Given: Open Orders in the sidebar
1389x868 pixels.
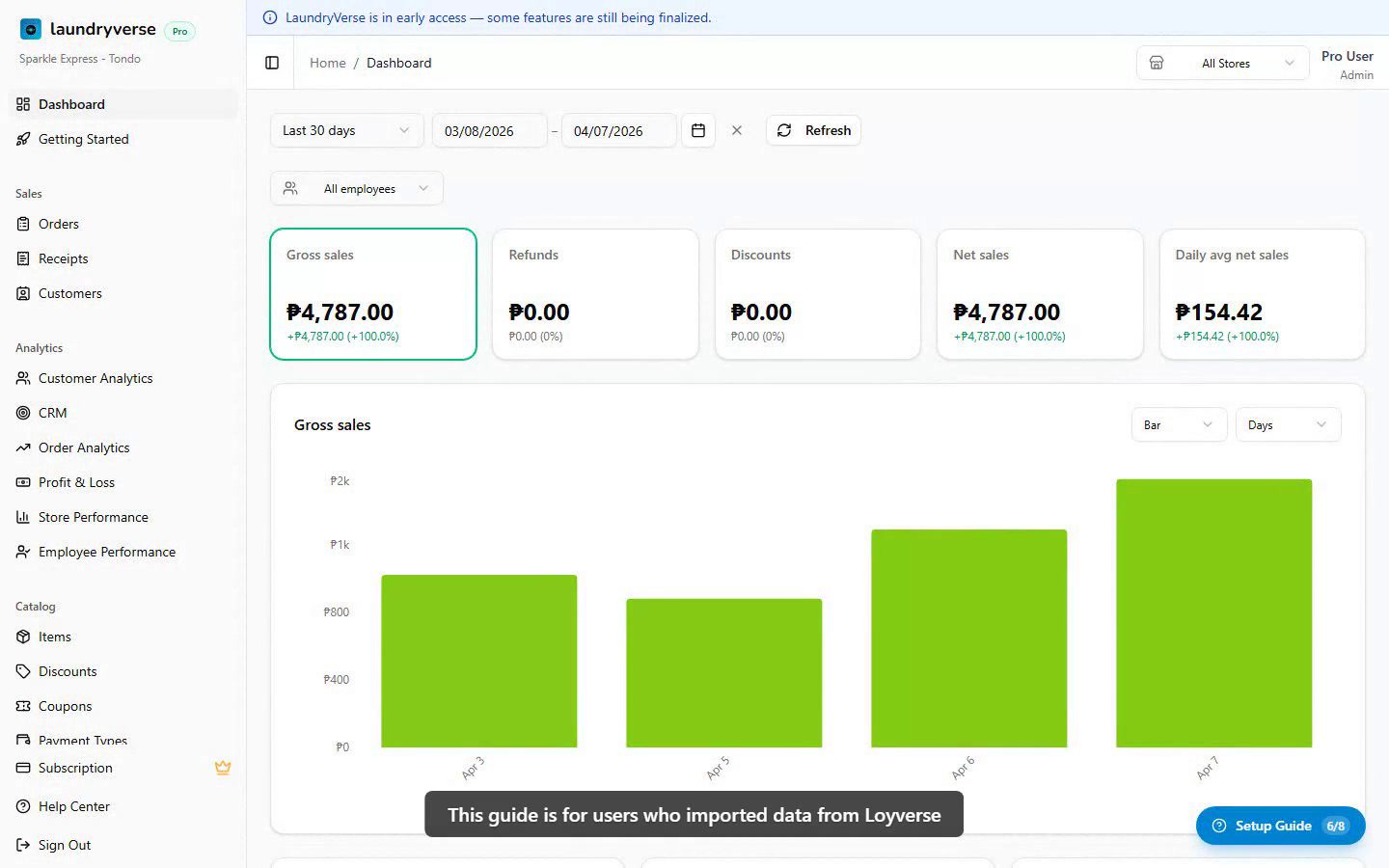Looking at the screenshot, I should click(59, 224).
